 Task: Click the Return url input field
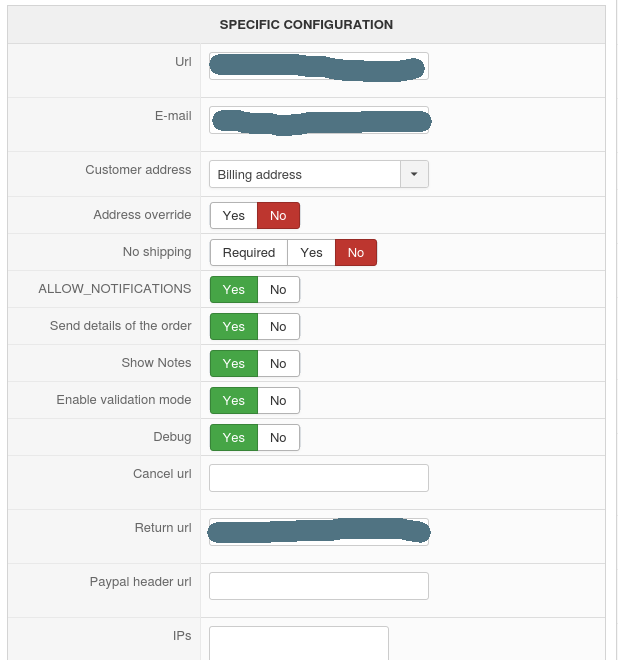[x=319, y=531]
